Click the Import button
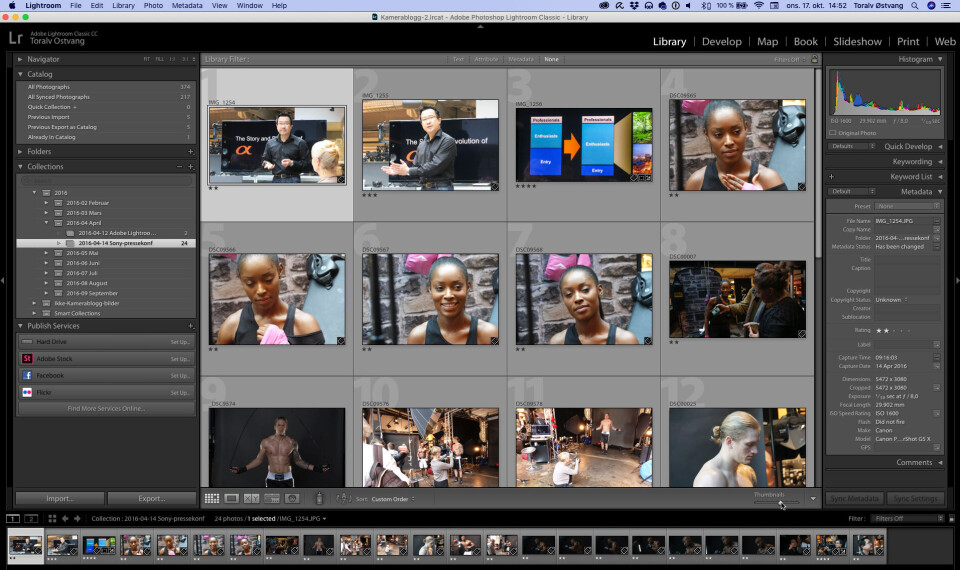This screenshot has width=960, height=570. pos(60,498)
